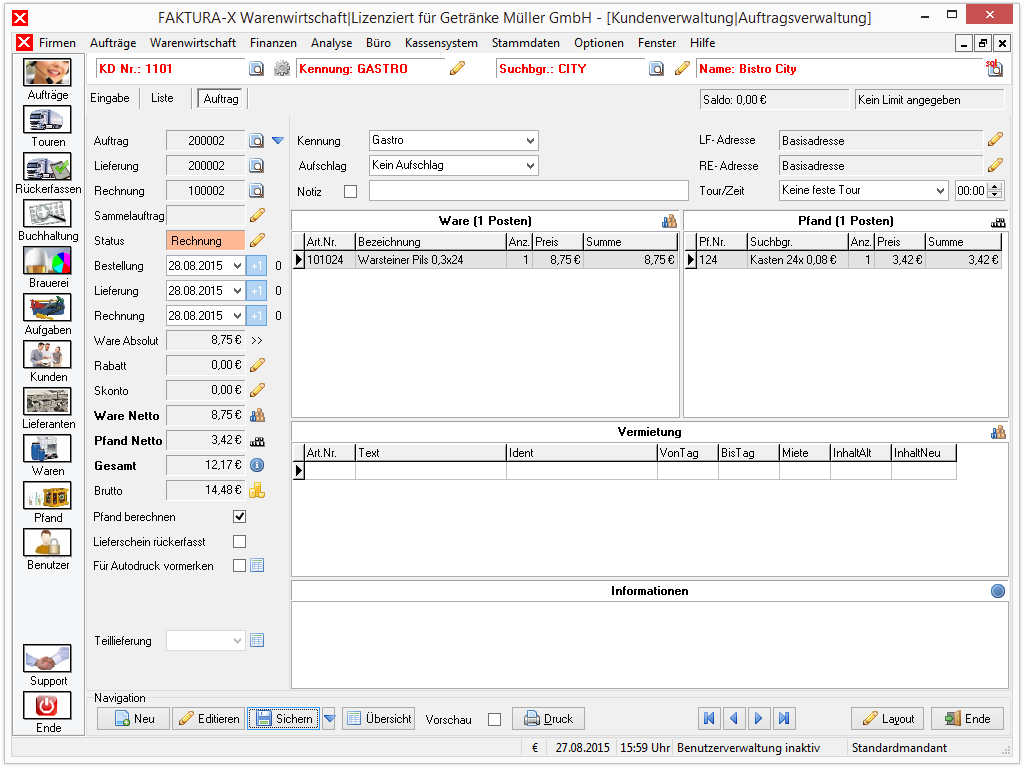Viewport: 1024px width, 768px height.
Task: Open the Touren sidebar icon
Action: point(47,120)
